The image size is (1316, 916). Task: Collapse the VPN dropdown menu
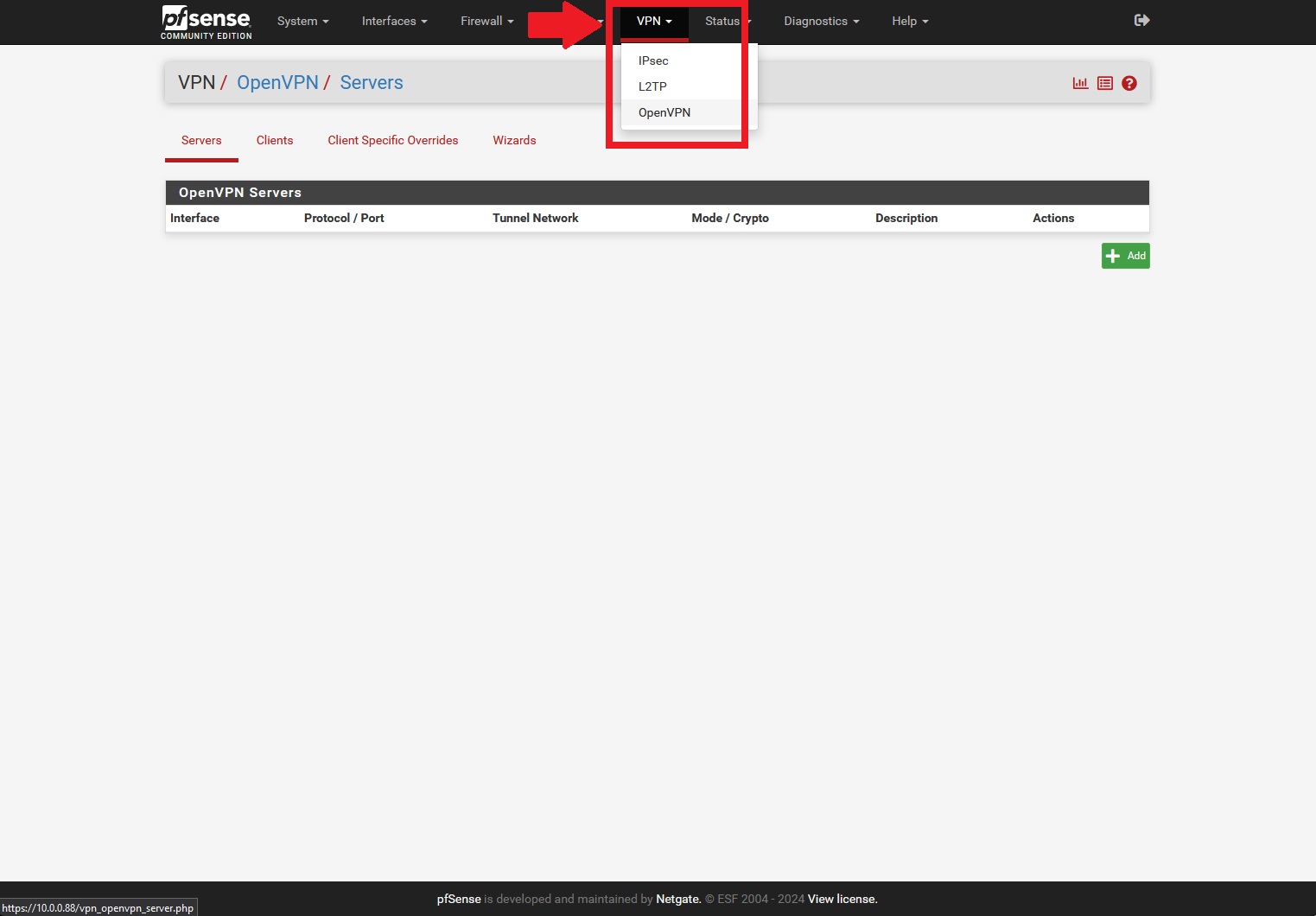tap(654, 21)
